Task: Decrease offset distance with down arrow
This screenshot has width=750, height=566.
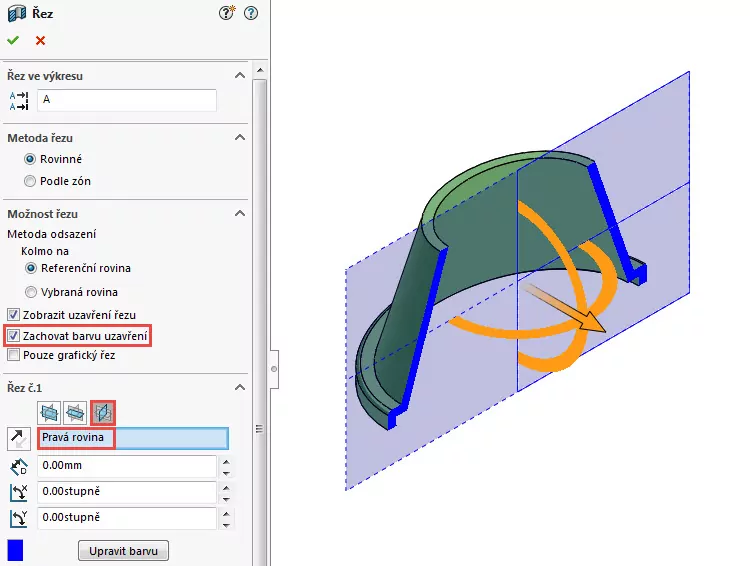Action: pyautogui.click(x=226, y=473)
